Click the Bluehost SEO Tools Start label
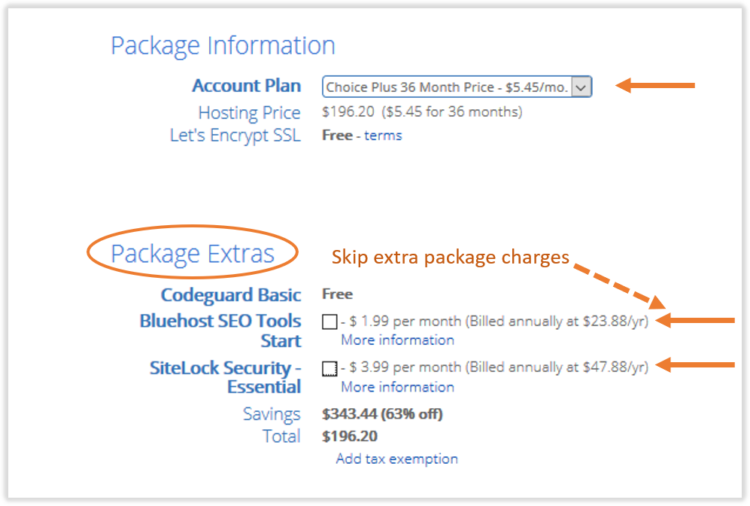This screenshot has width=750, height=506. pyautogui.click(x=221, y=331)
